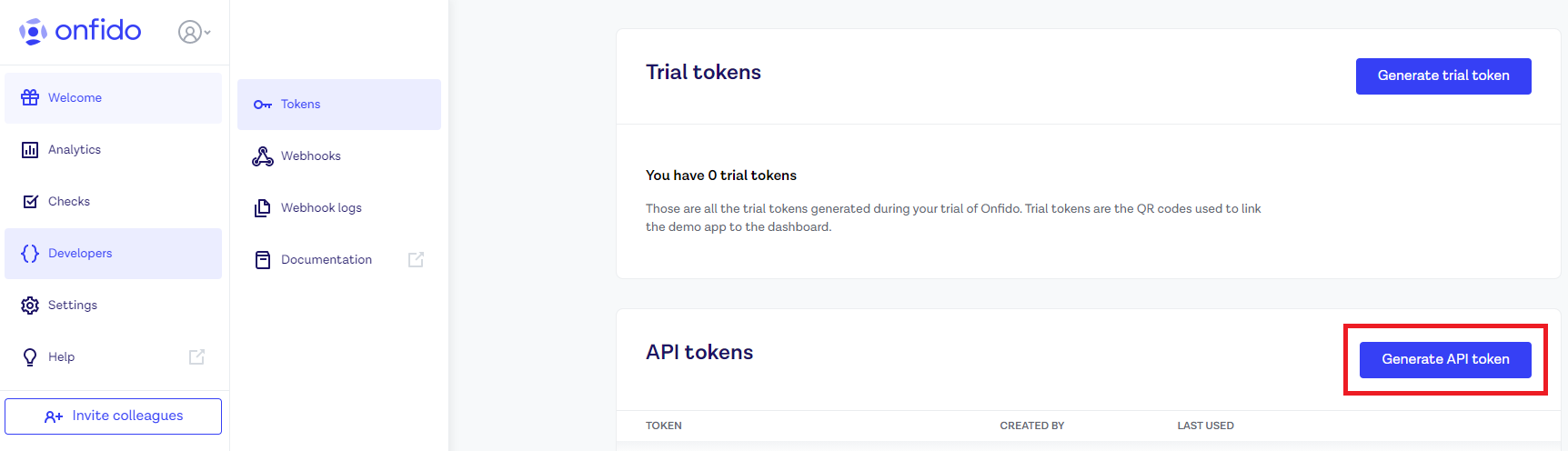Viewport: 1568px width, 451px height.
Task: Click the Webhook logs icon
Action: tap(263, 208)
